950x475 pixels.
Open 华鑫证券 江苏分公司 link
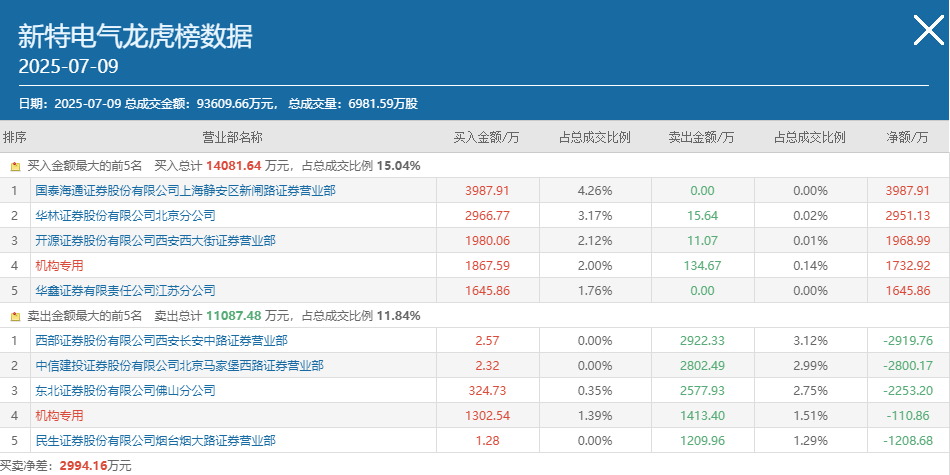[x=125, y=291]
